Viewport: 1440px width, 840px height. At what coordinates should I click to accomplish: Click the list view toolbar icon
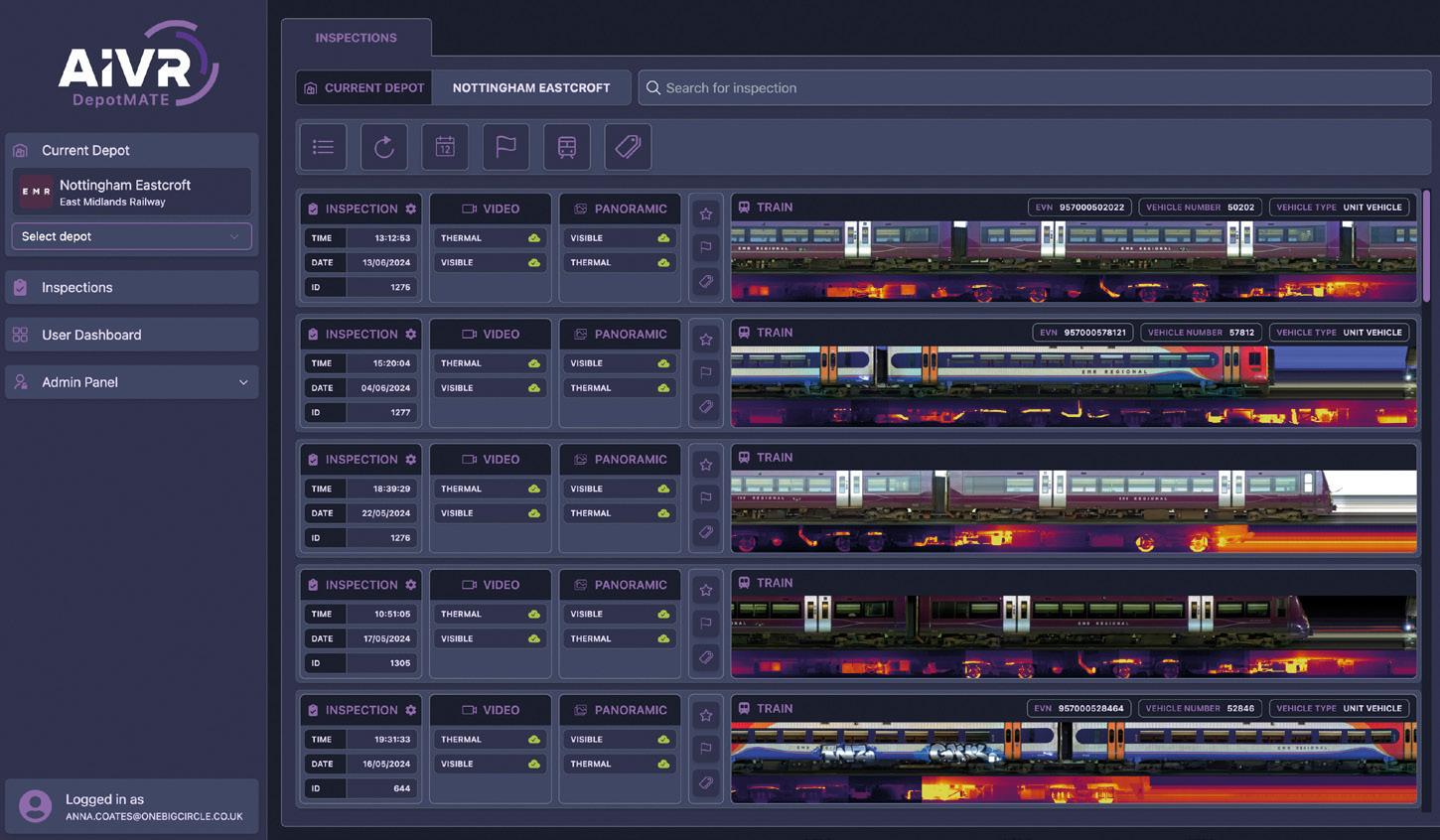(323, 147)
